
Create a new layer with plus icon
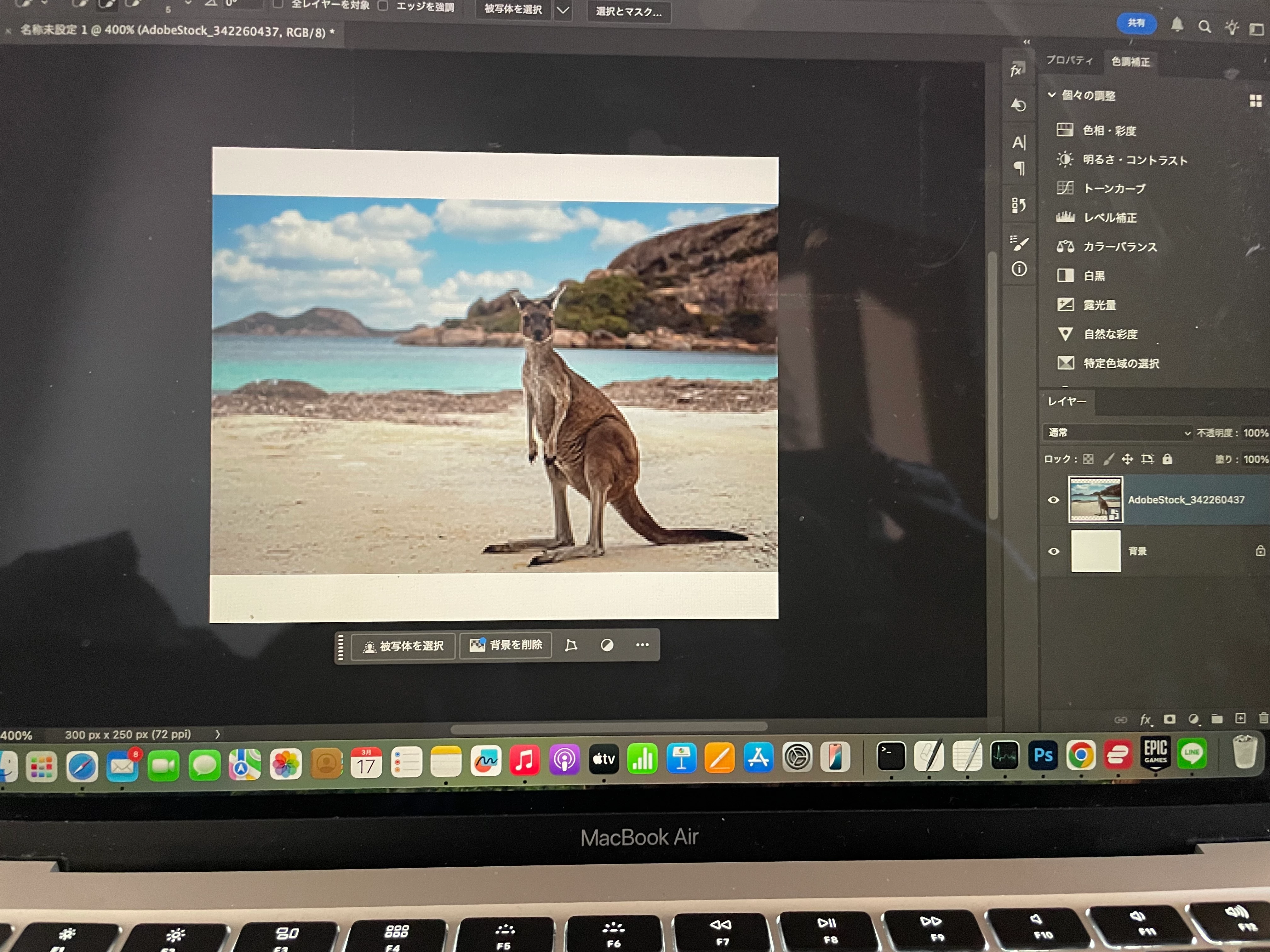[1240, 718]
